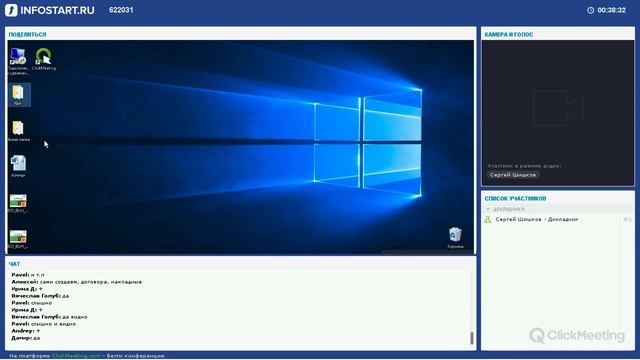Open the Recycle Bin (Корзина) icon

coord(455,238)
